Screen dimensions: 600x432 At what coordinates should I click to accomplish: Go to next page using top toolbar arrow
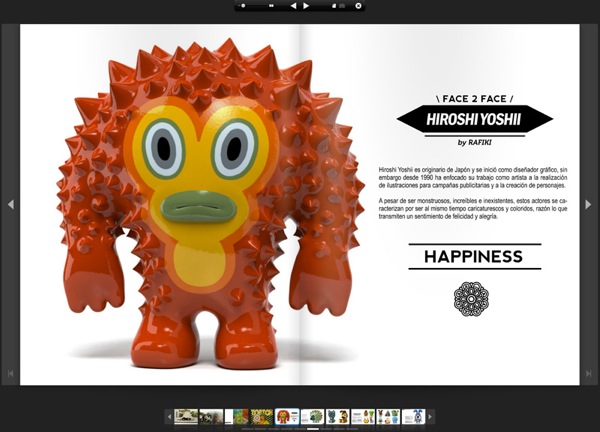[306, 6]
